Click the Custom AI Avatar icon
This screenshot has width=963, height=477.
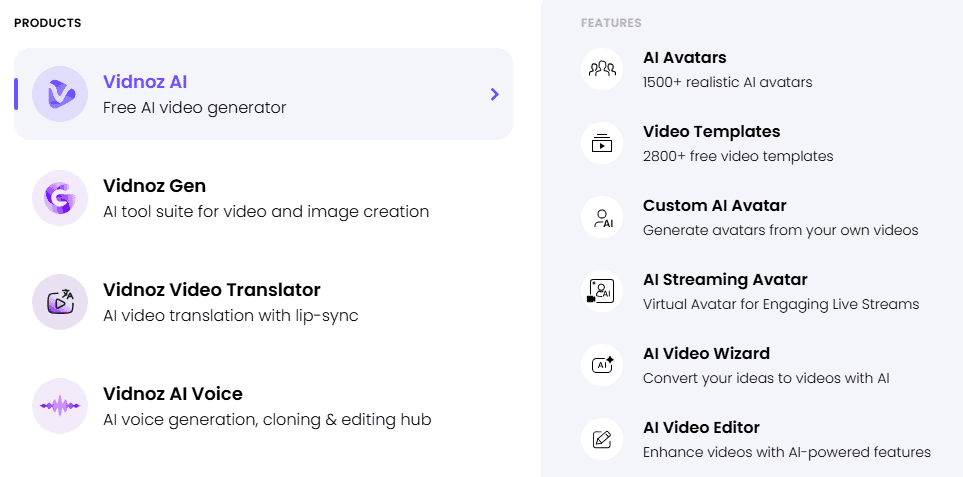(602, 217)
